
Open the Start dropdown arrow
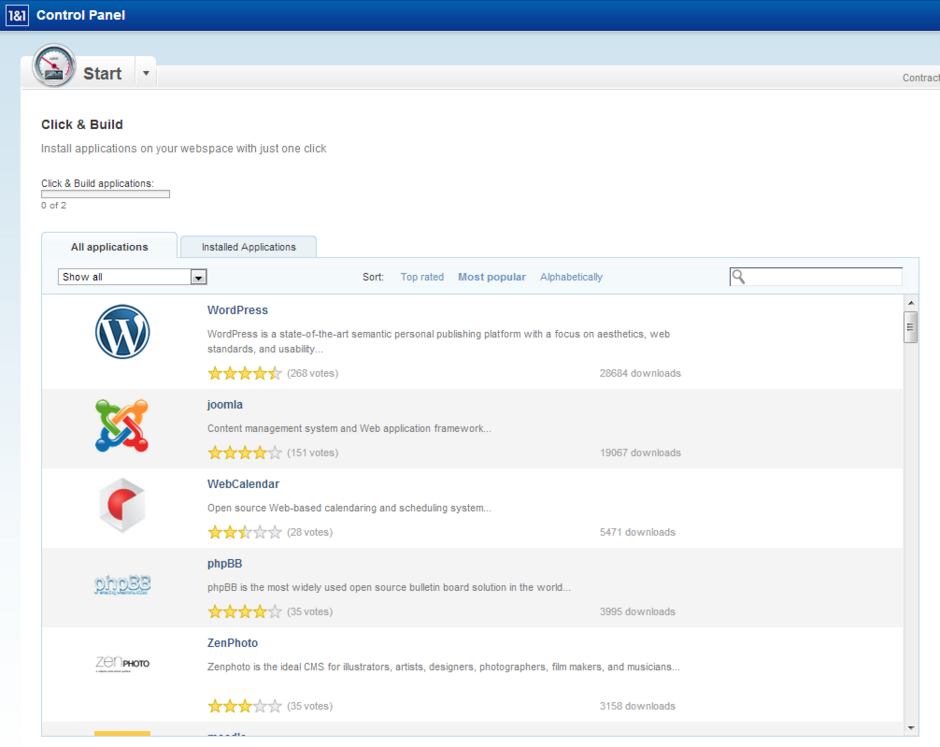(x=146, y=73)
